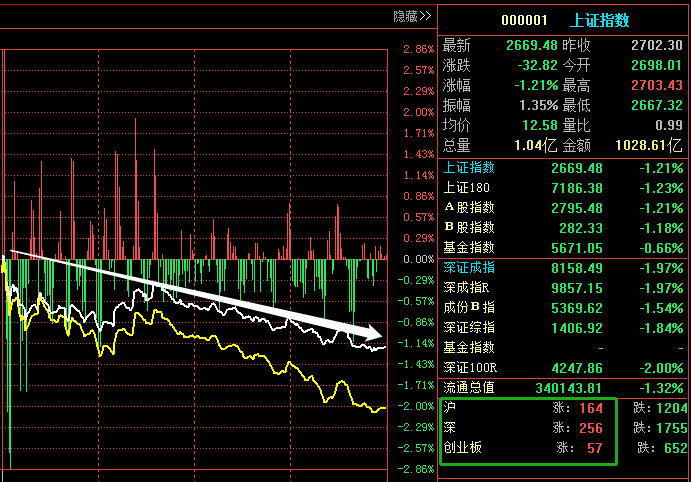691x482 pixels.
Task: Click the -1.14% axis label
Action: pos(416,343)
